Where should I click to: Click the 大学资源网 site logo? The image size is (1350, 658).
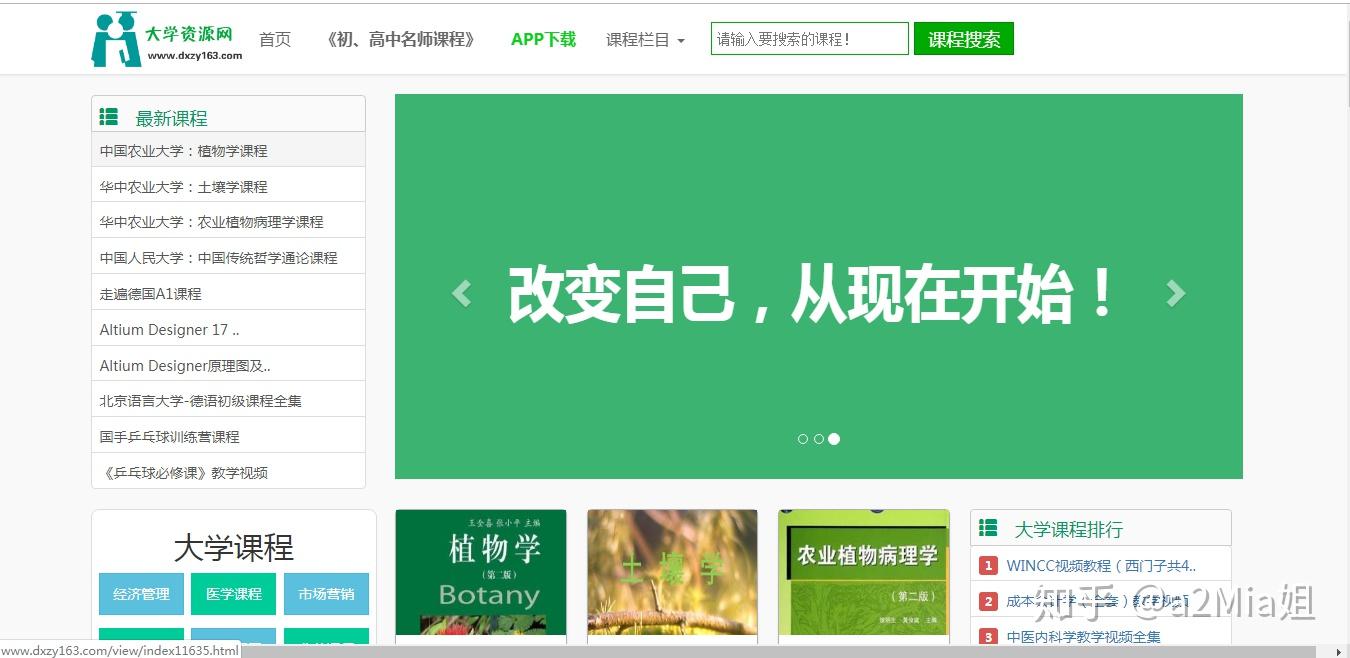pos(167,39)
